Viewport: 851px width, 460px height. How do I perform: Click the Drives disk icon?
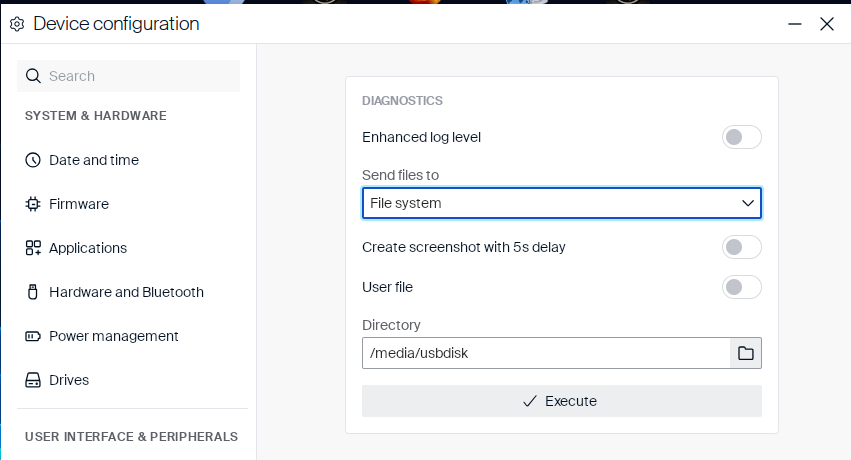point(33,380)
